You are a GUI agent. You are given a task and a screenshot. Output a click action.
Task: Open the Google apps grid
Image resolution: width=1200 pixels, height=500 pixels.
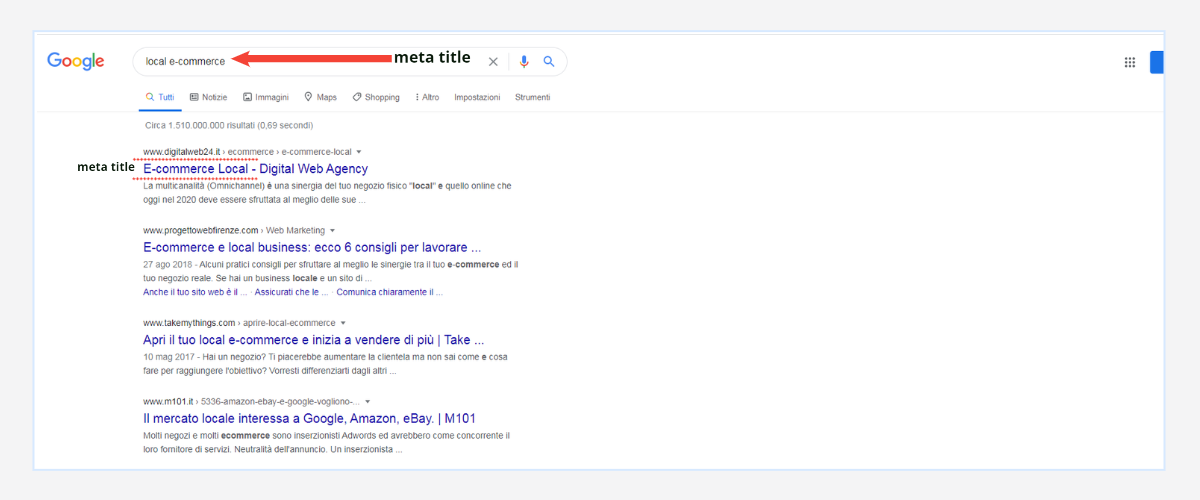[1130, 62]
